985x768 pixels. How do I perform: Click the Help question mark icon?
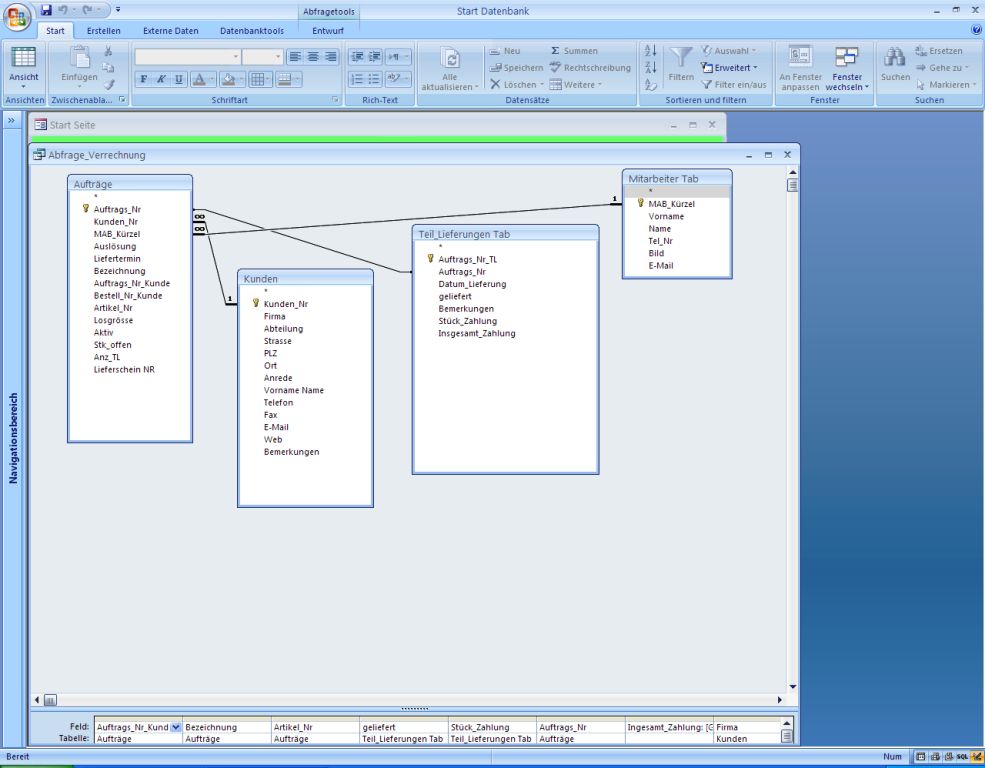coord(977,30)
